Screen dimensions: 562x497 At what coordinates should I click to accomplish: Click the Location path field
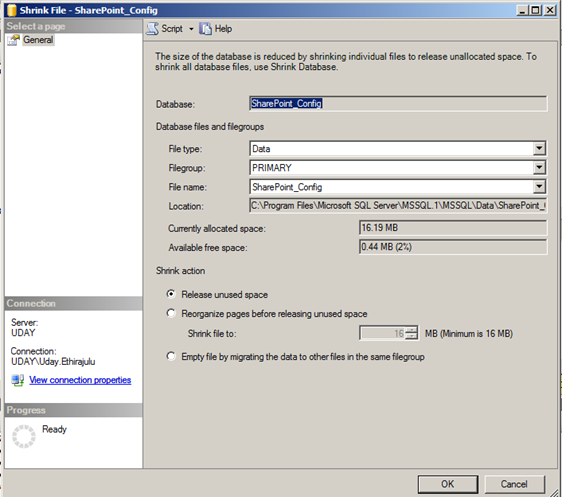398,206
